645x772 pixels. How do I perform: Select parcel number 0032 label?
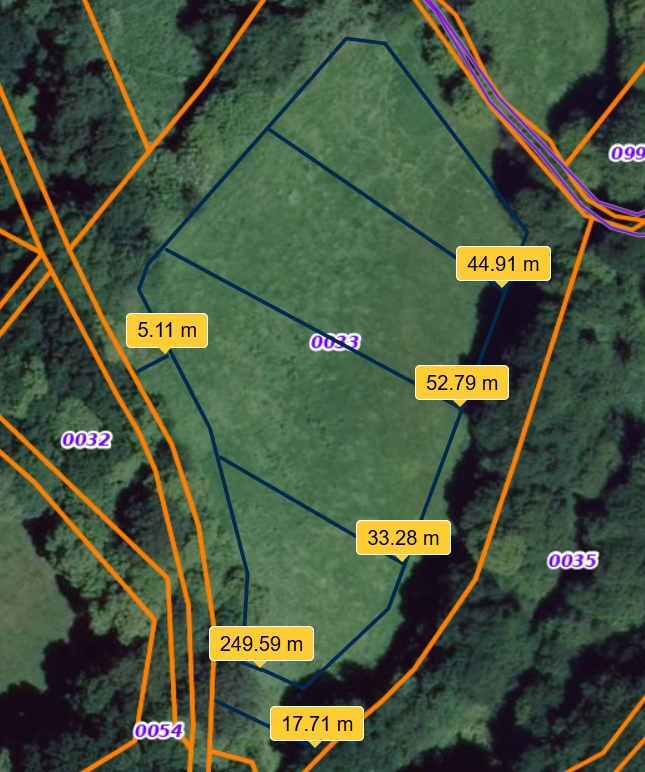click(x=87, y=440)
